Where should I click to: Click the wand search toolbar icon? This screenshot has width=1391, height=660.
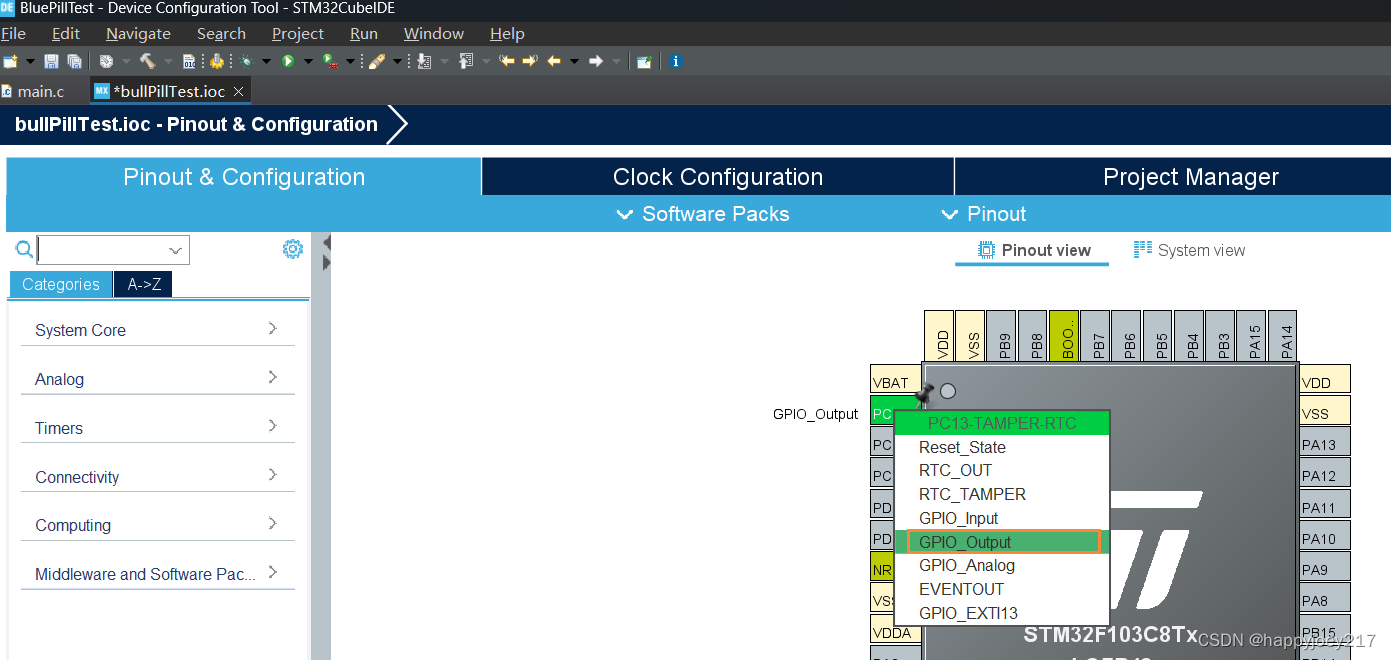point(376,61)
